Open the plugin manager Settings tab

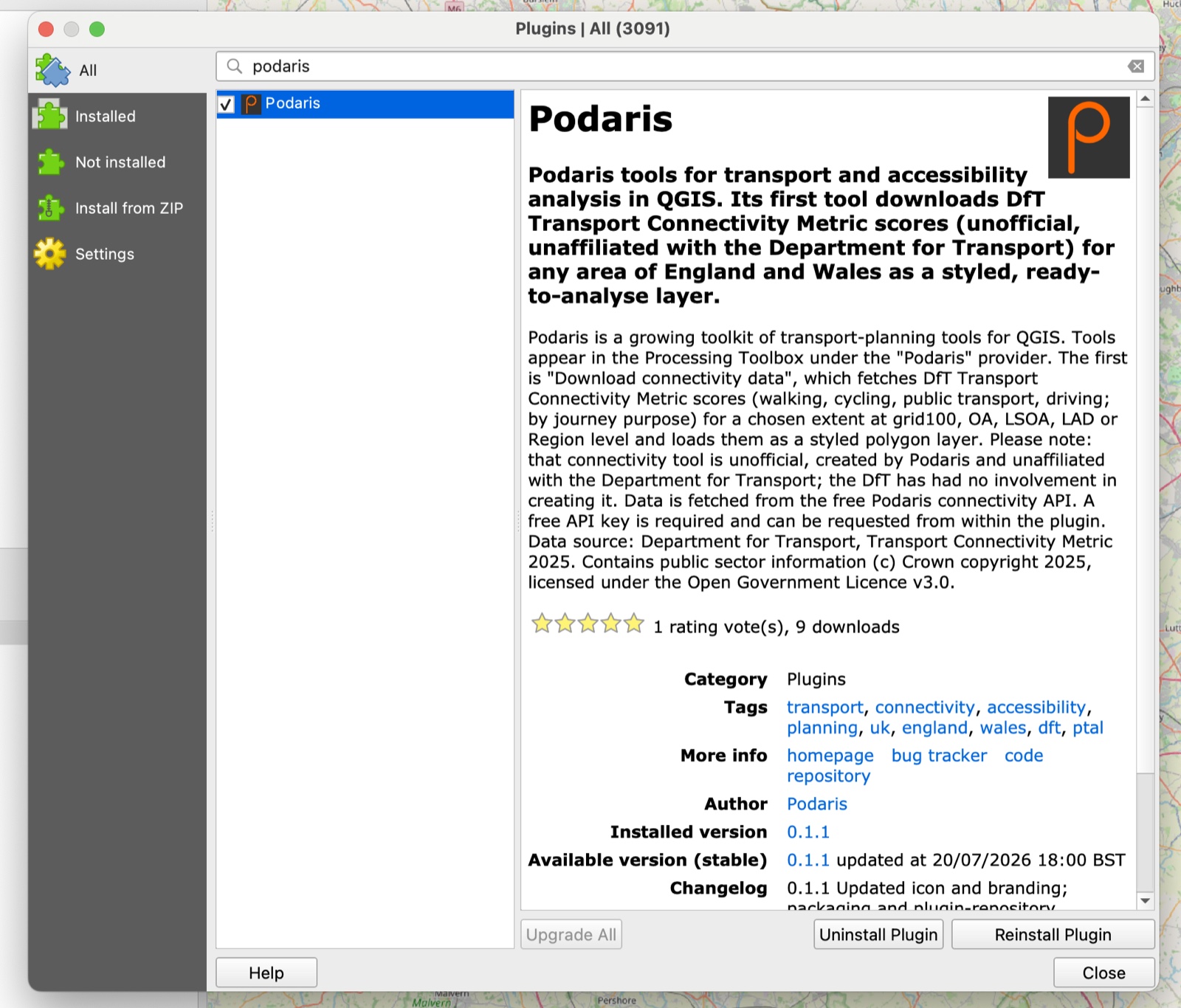(x=117, y=254)
